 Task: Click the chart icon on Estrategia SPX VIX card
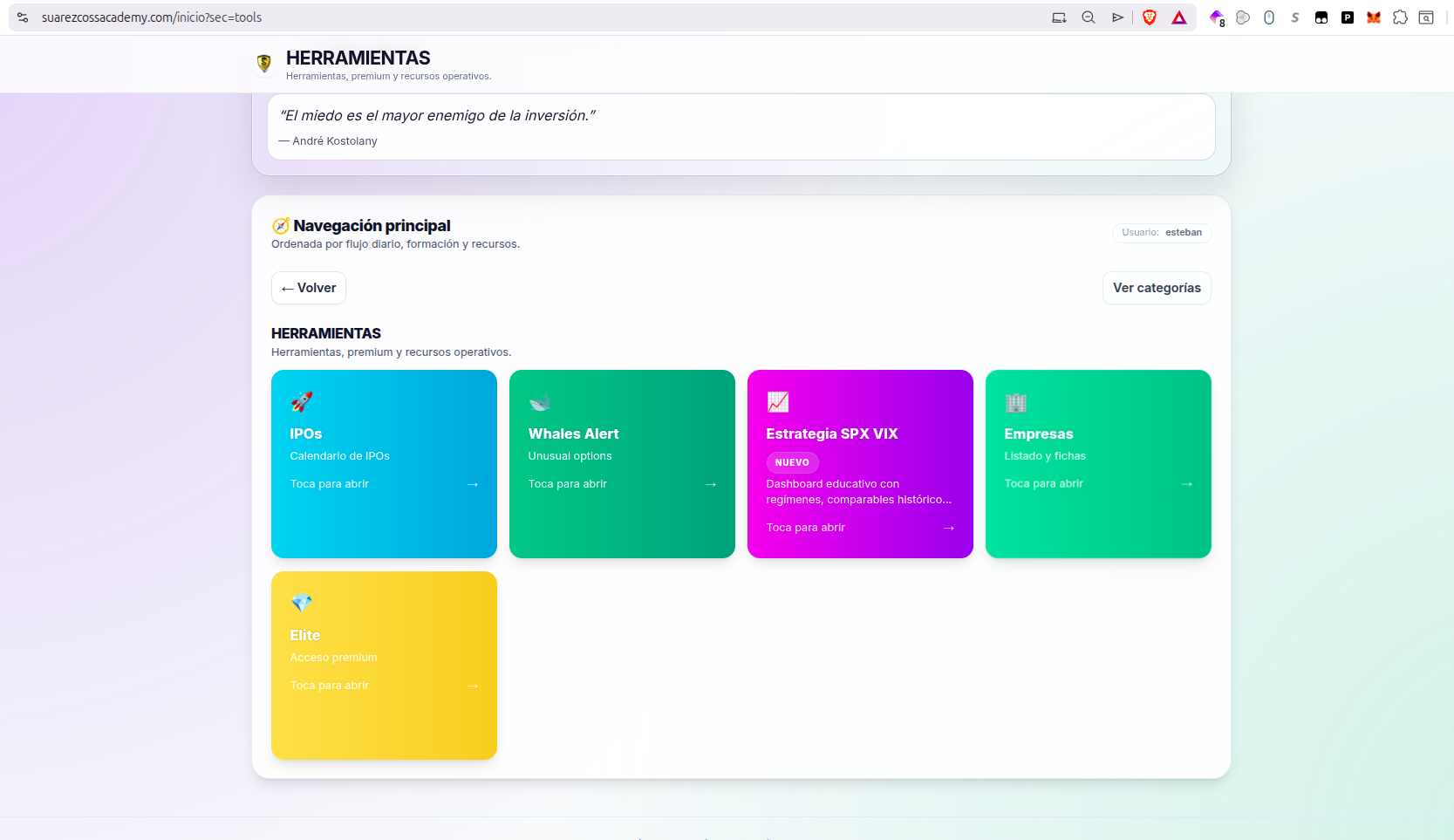778,402
